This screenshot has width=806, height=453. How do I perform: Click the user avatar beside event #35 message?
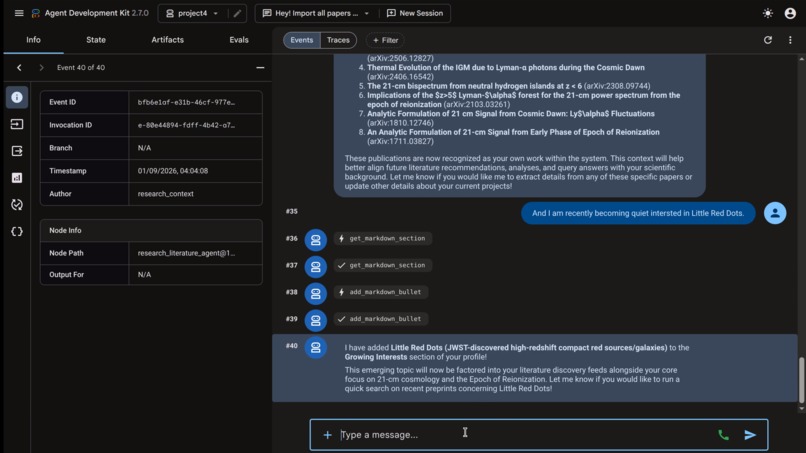click(775, 213)
